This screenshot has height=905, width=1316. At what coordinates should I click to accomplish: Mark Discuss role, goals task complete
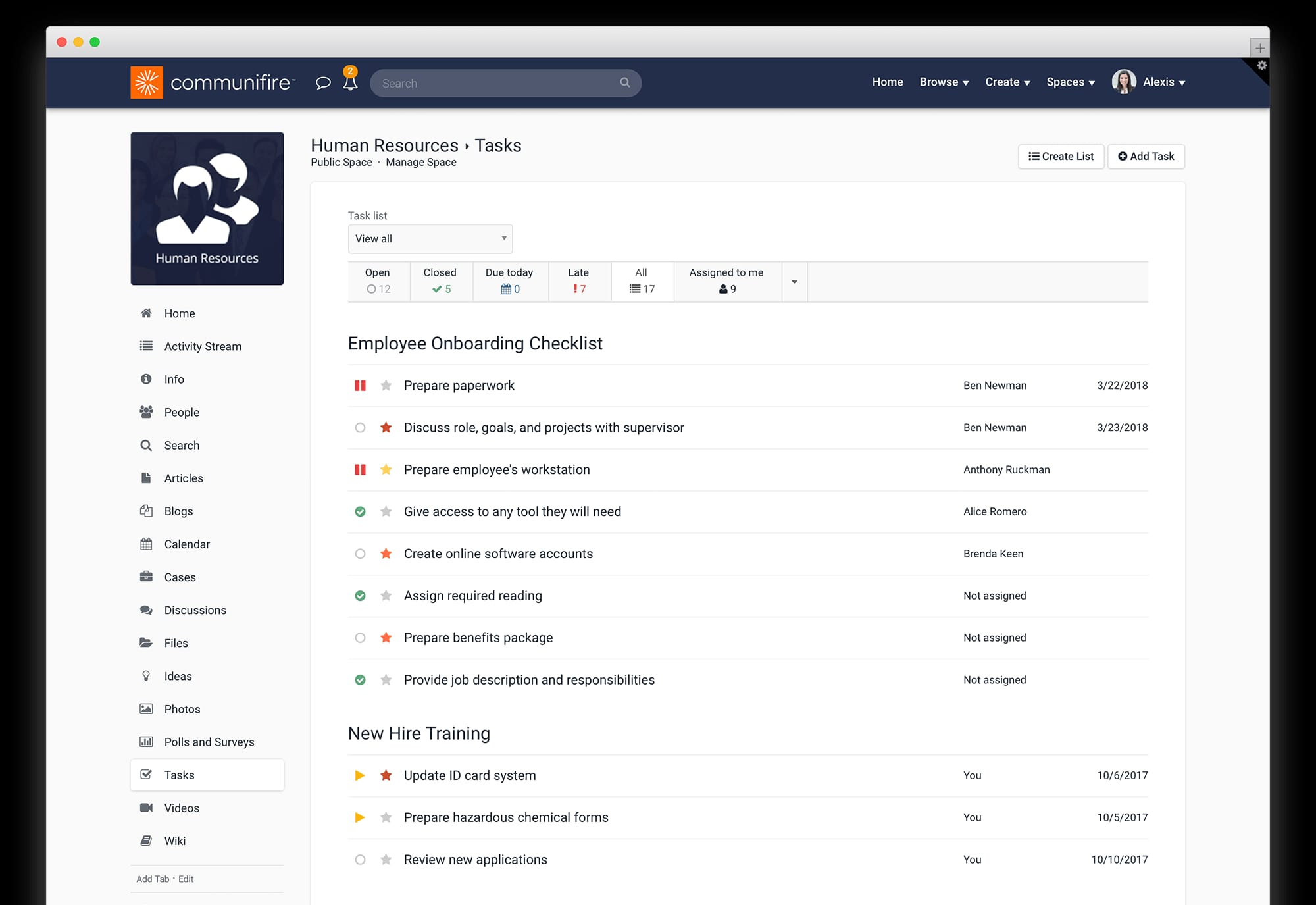click(360, 427)
